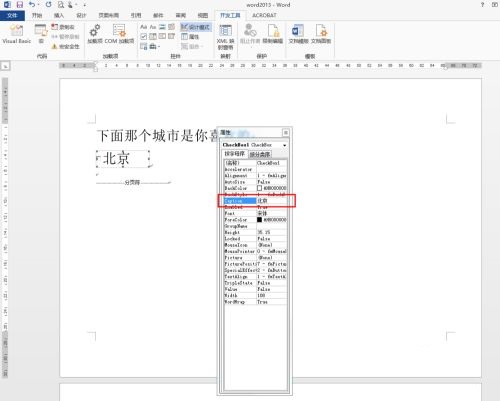Open the Legacy Tools dropdown
Viewport: 500px width, 401px height.
[155, 46]
